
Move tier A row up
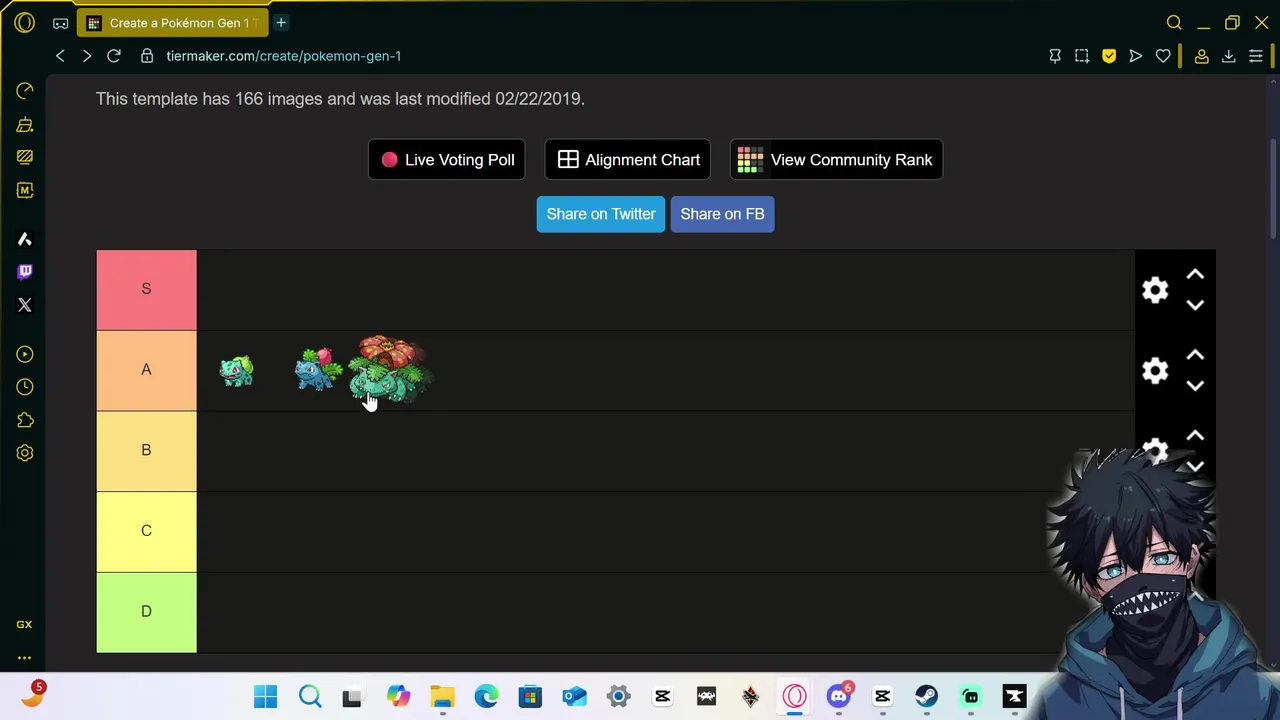coord(1195,355)
